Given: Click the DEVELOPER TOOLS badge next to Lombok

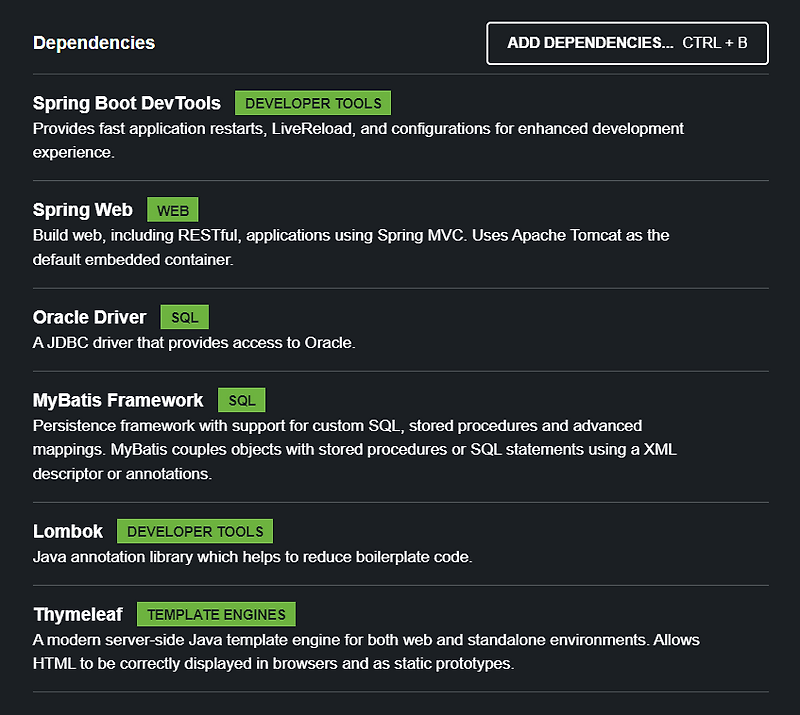Looking at the screenshot, I should tap(194, 531).
